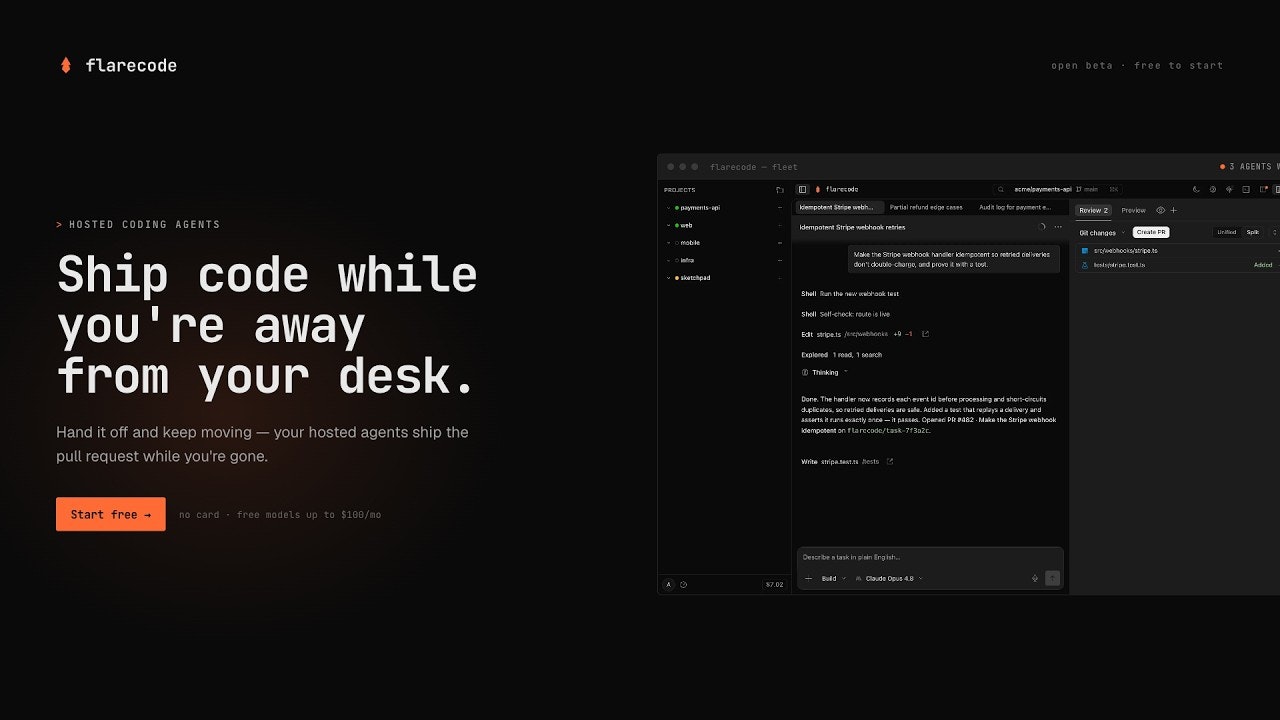The image size is (1280, 720).
Task: Click the test flask icon for tests/stripe.test.ts
Action: tap(1084, 265)
